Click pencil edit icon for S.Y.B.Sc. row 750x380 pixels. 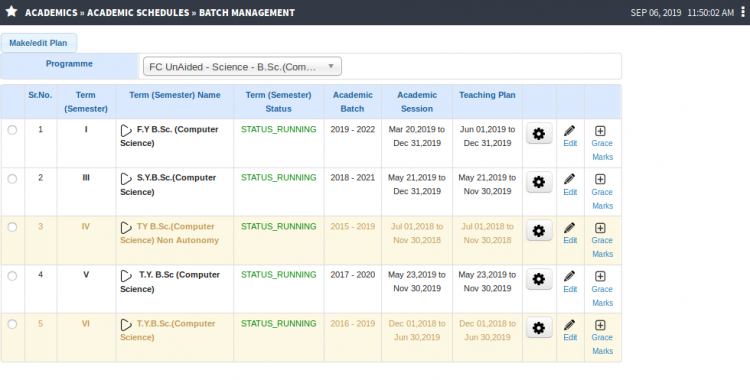point(569,179)
